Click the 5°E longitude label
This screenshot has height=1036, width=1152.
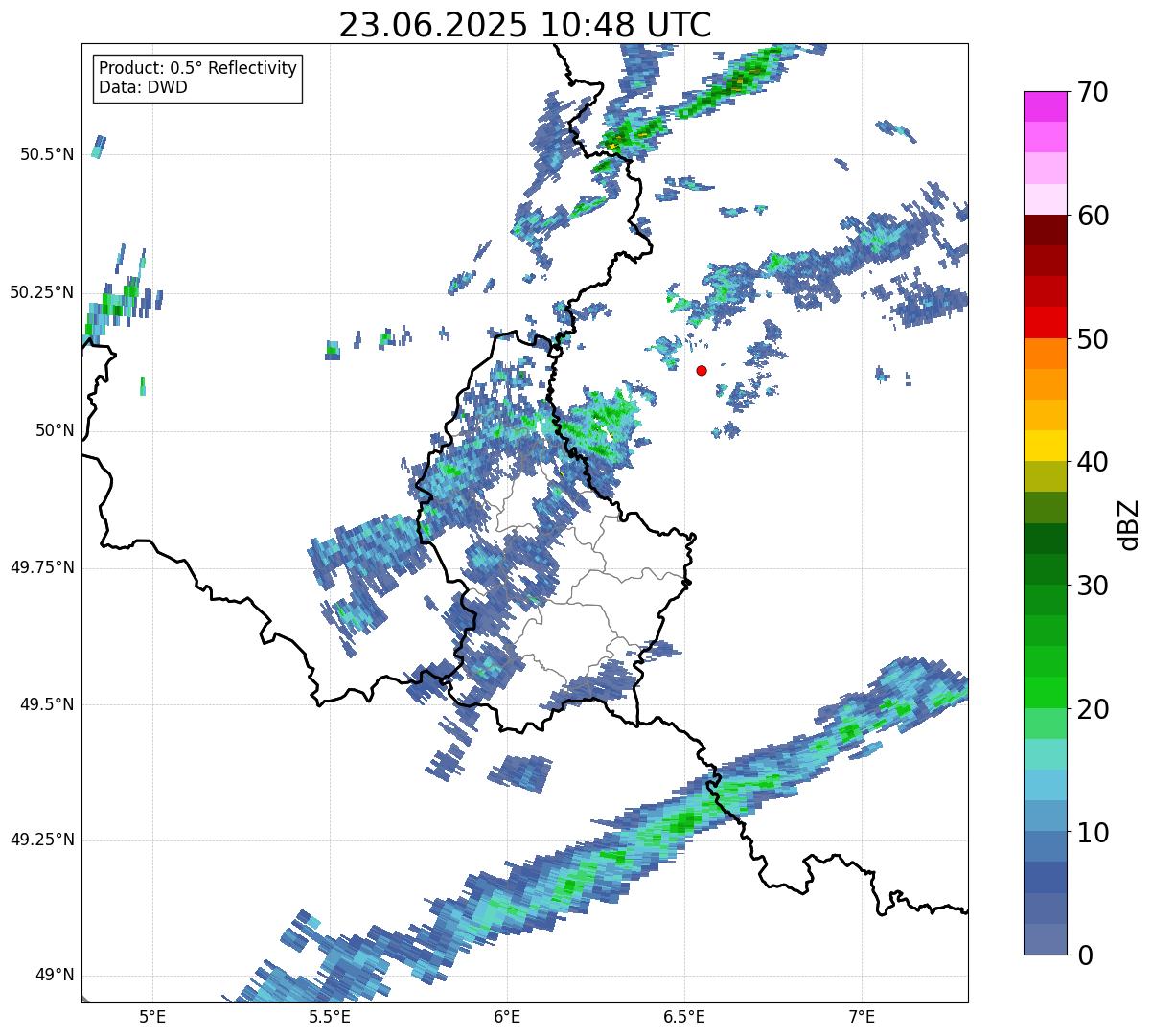[x=152, y=1016]
